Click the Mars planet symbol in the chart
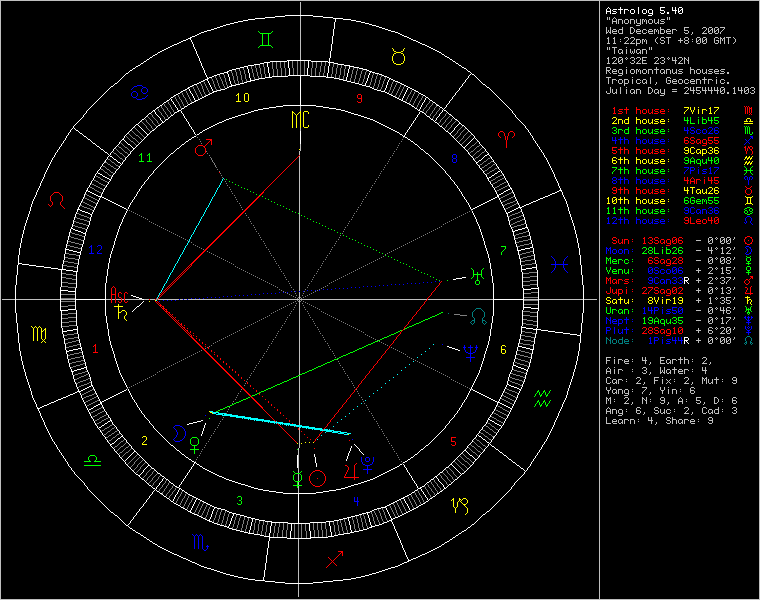 click(x=203, y=148)
